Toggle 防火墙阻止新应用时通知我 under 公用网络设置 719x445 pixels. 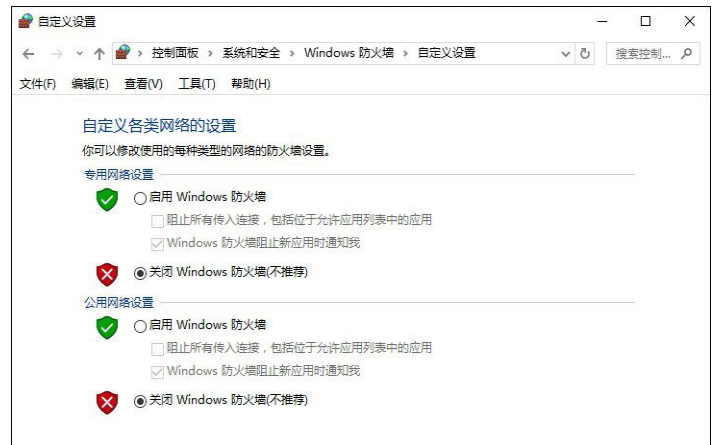[157, 372]
